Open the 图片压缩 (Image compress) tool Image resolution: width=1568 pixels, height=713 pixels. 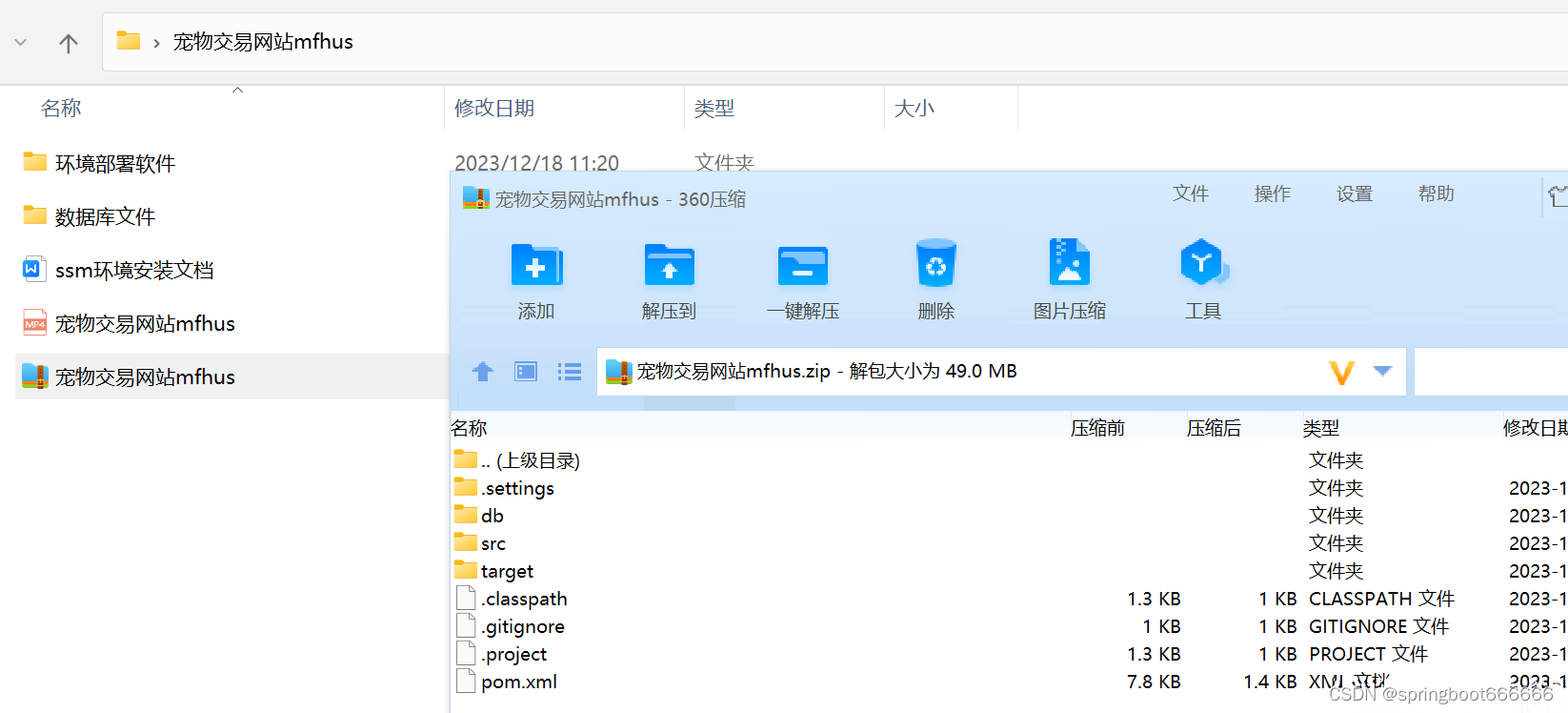pos(1070,262)
